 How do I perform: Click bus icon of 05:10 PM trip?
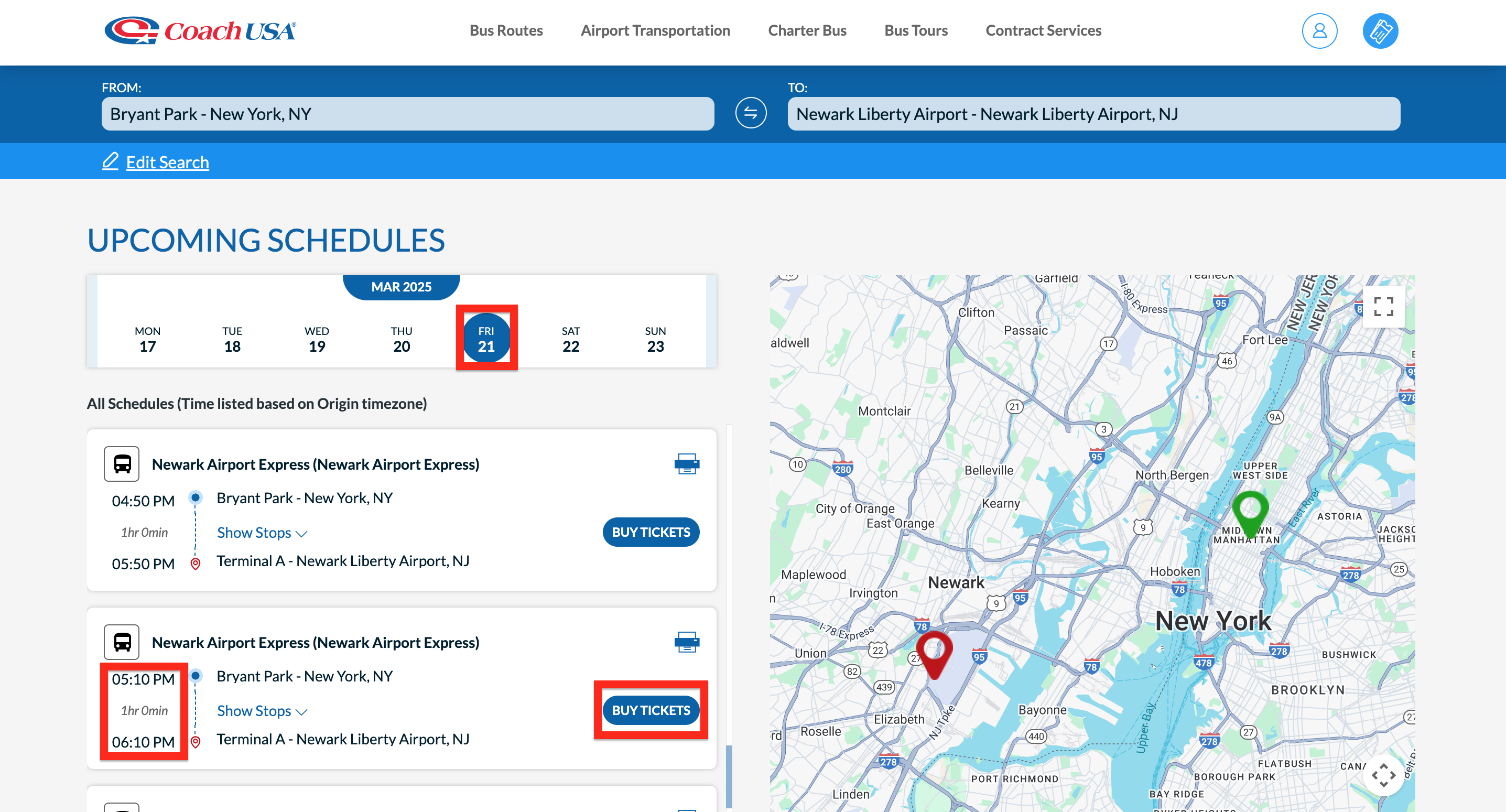(x=122, y=642)
